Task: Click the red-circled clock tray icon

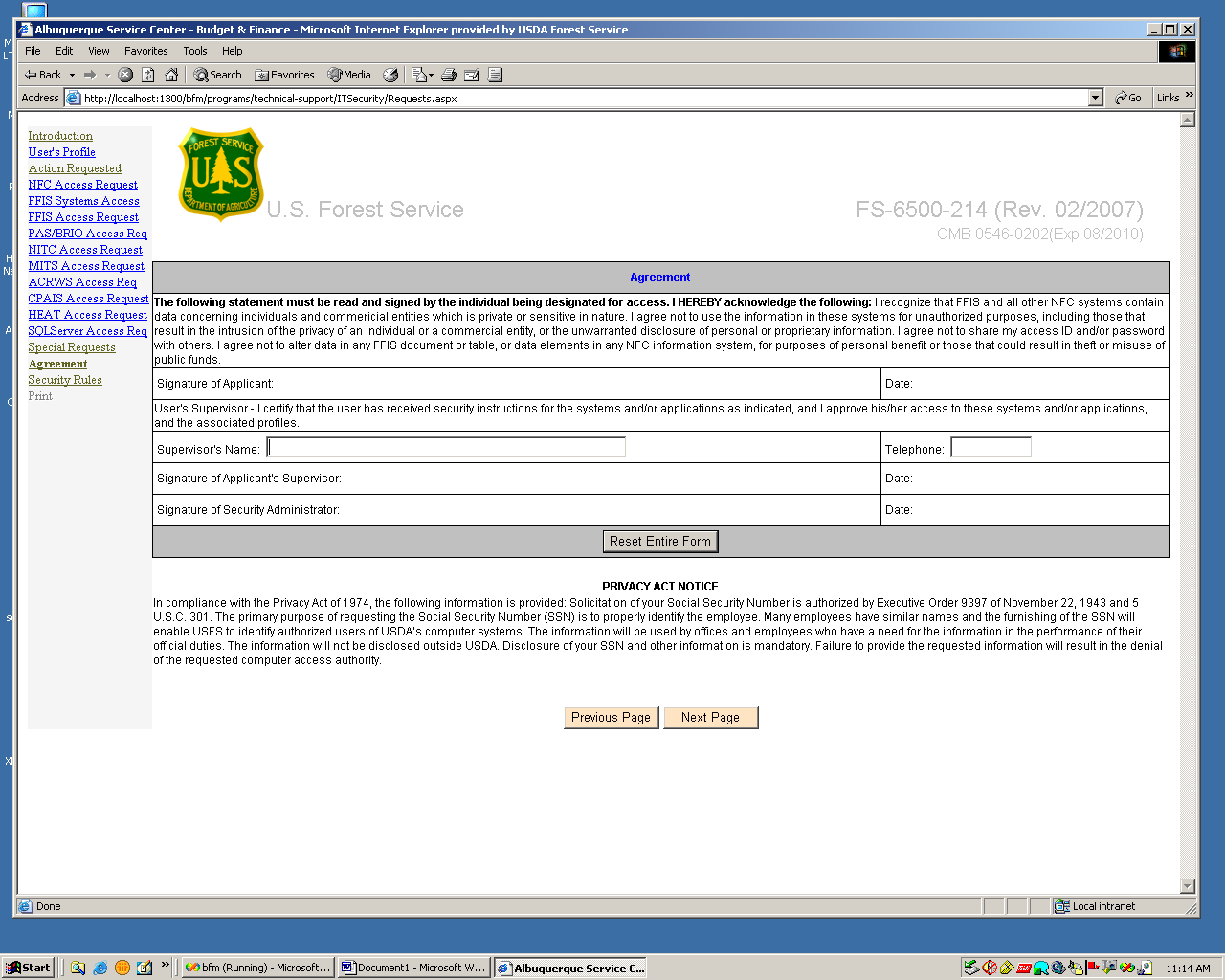Action: 990,968
